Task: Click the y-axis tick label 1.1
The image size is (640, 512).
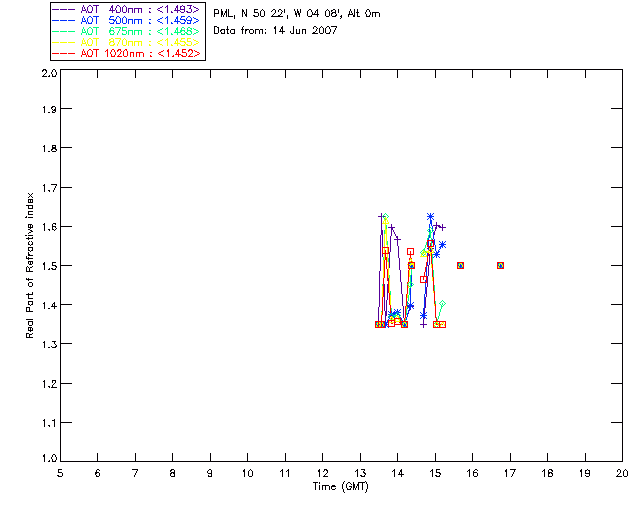Action: [49, 423]
